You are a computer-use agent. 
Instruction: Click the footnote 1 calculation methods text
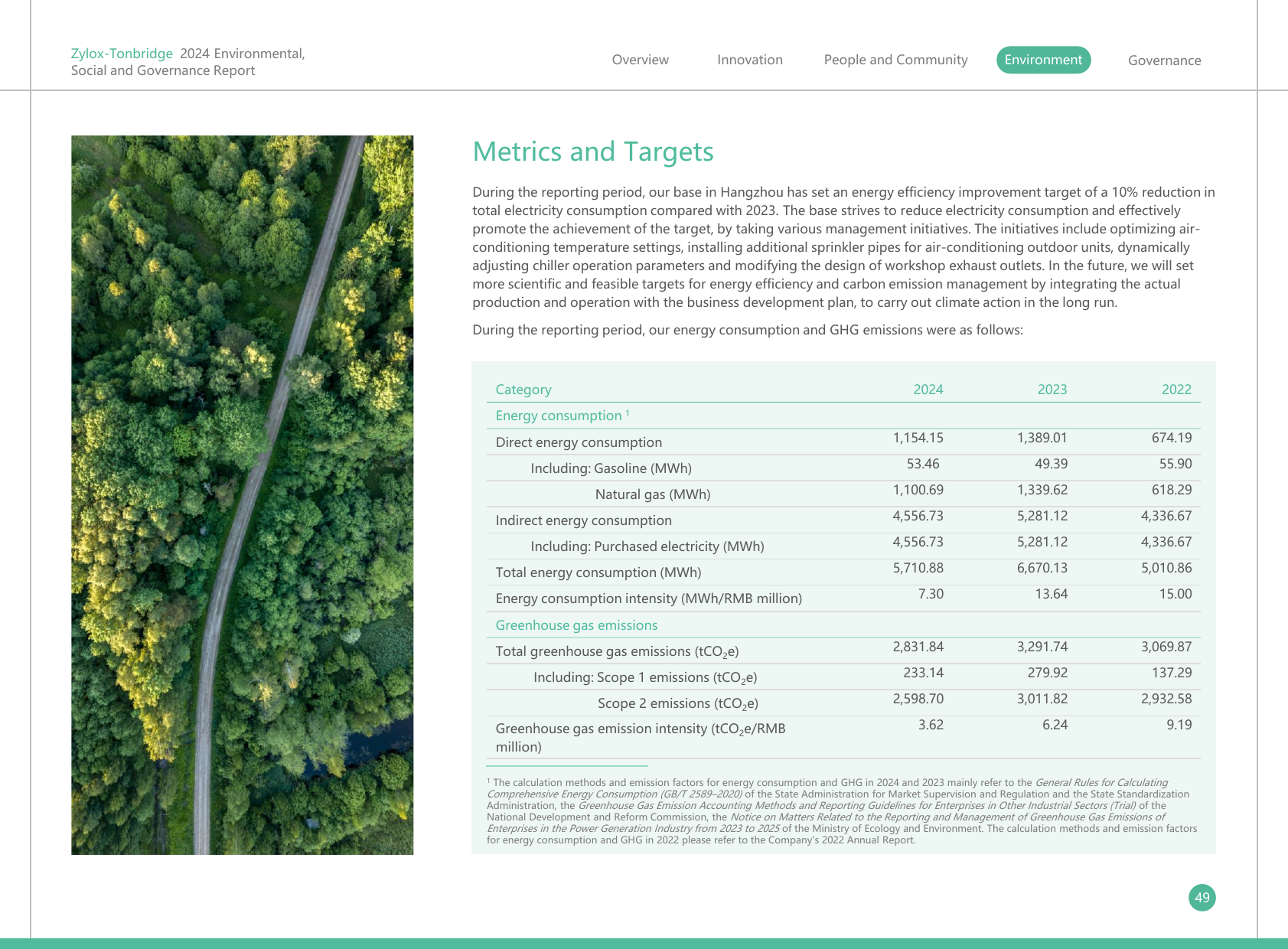point(842,811)
